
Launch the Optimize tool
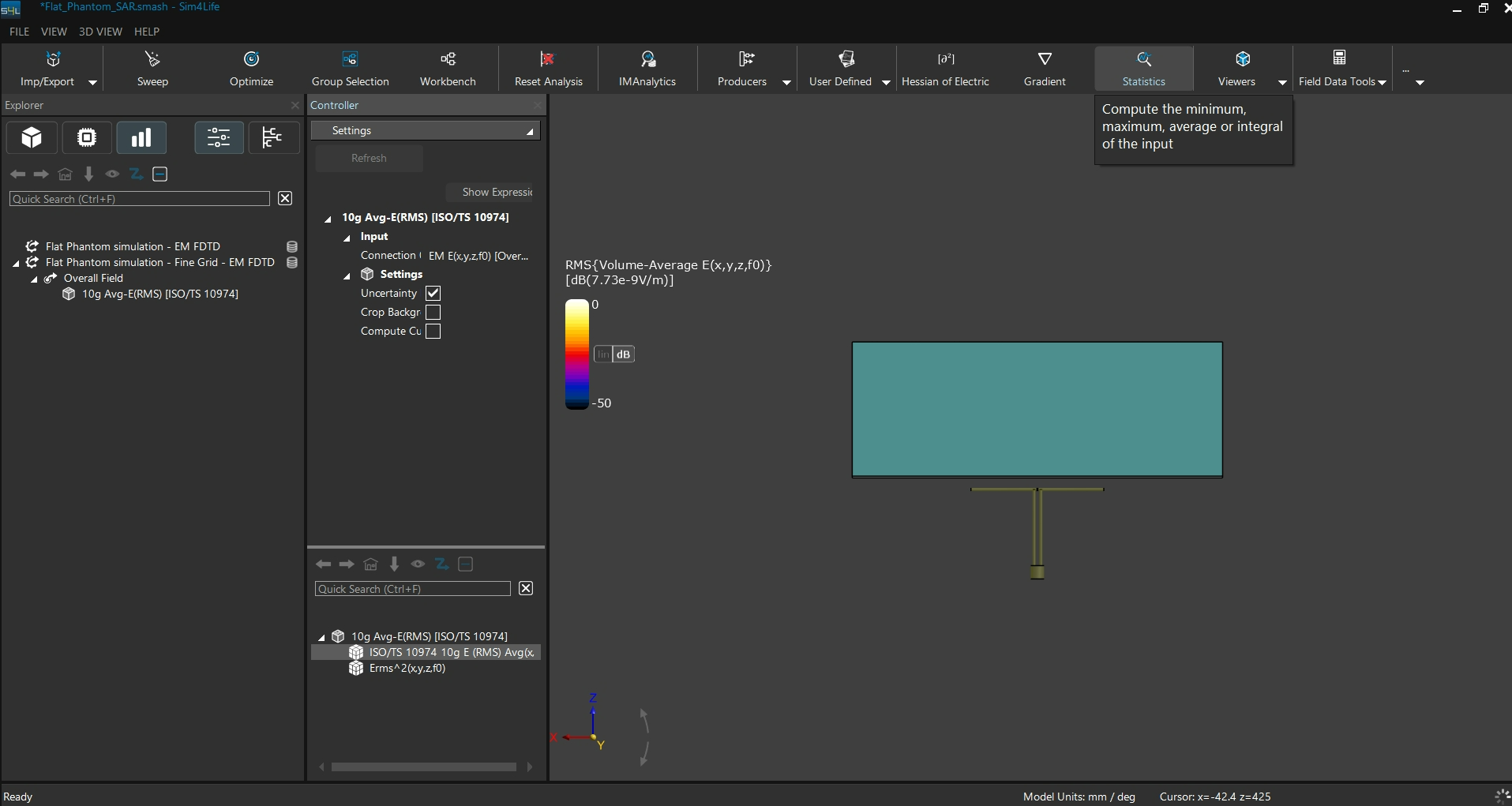click(251, 69)
